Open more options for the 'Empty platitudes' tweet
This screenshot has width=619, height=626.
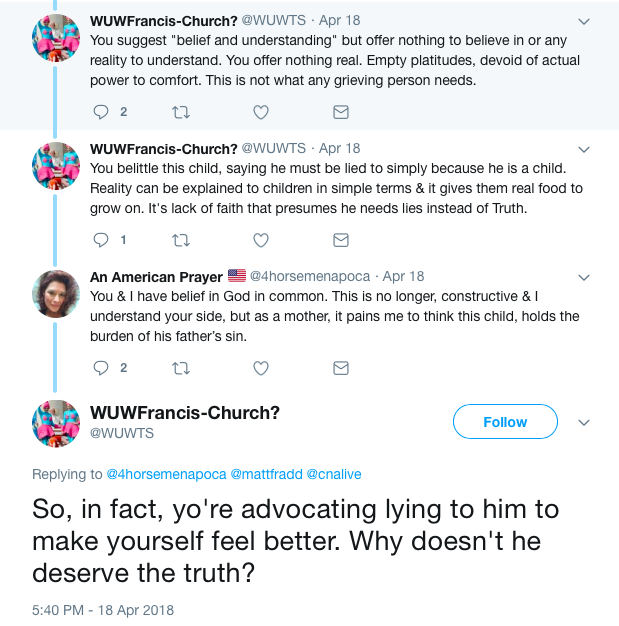(584, 21)
